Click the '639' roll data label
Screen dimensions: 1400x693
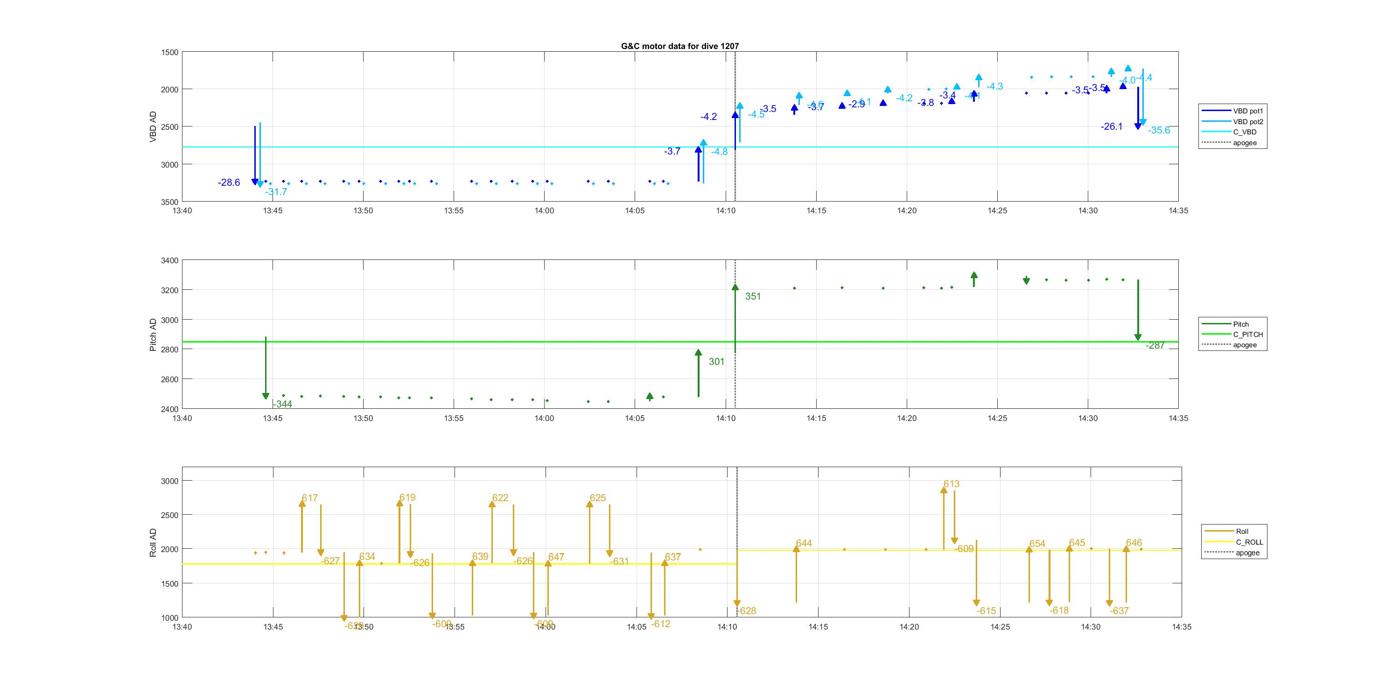point(481,557)
